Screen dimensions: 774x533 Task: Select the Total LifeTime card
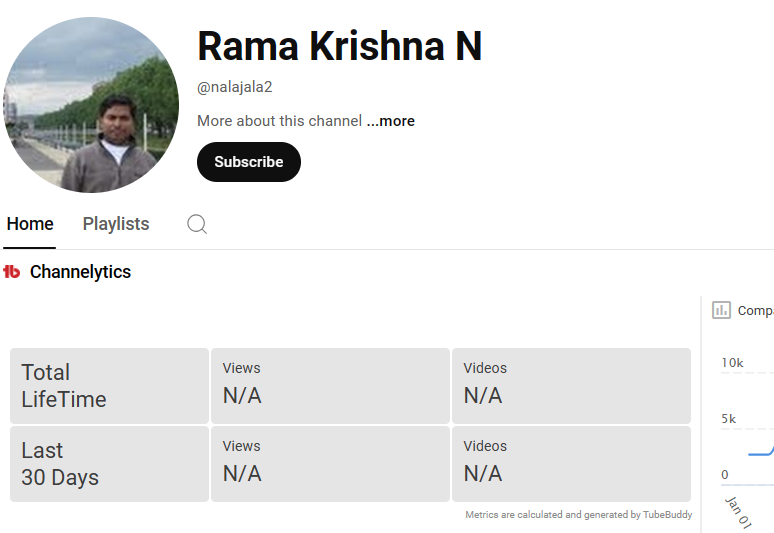click(109, 386)
